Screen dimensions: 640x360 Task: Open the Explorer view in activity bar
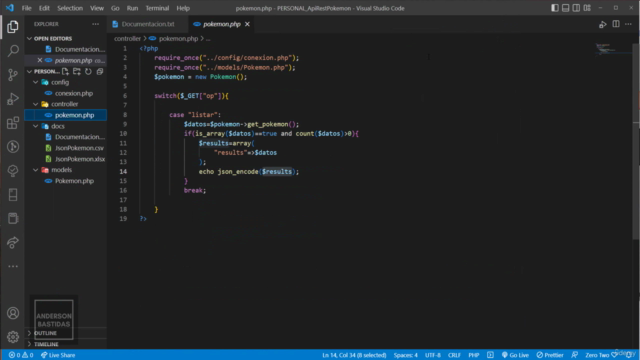tap(13, 27)
